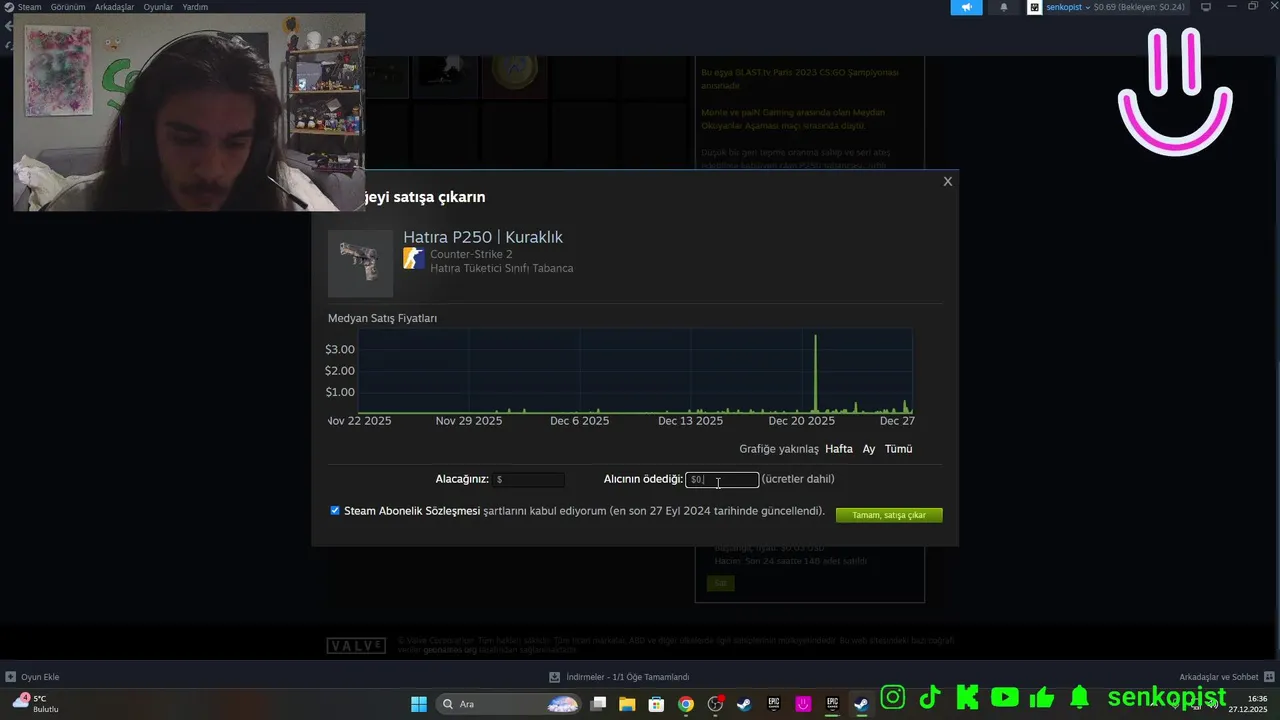Click the Steam logo in menu bar
The width and height of the screenshot is (1280, 720).
click(9, 7)
